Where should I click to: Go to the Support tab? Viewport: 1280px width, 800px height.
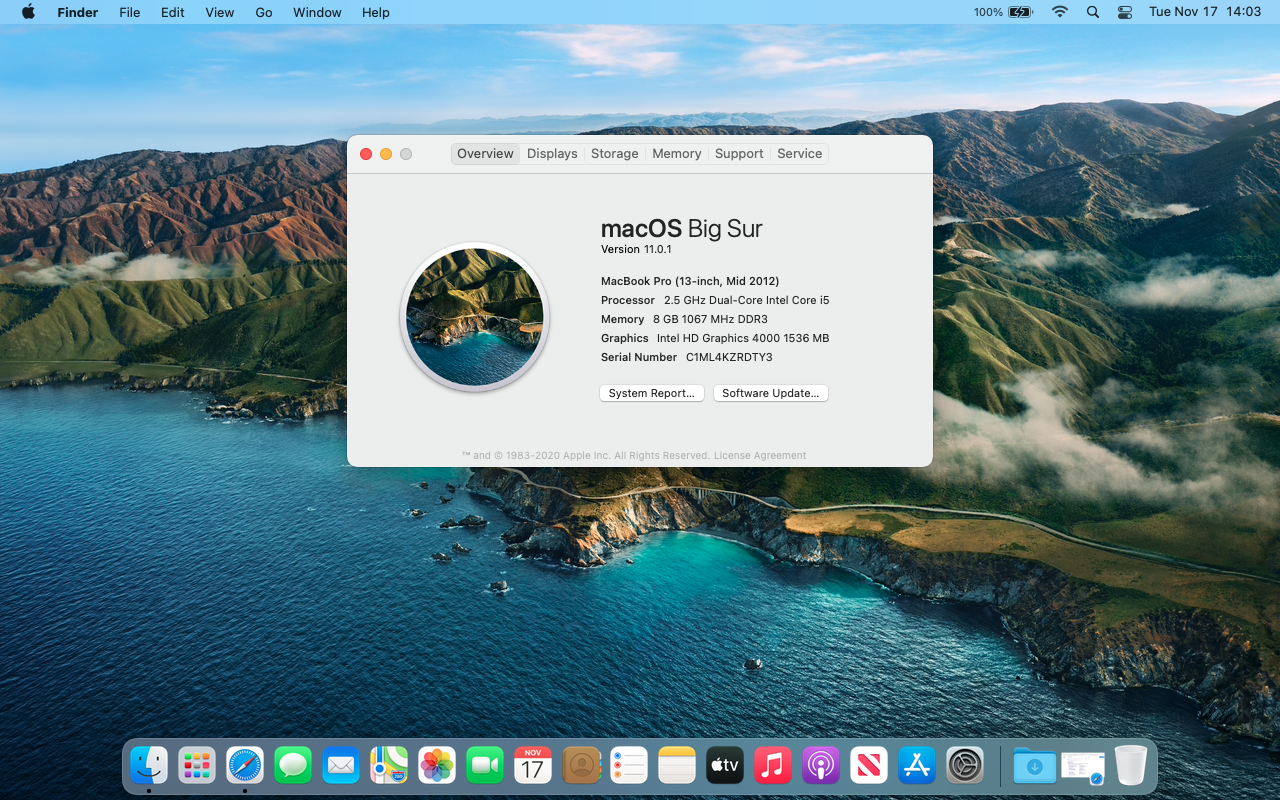739,153
